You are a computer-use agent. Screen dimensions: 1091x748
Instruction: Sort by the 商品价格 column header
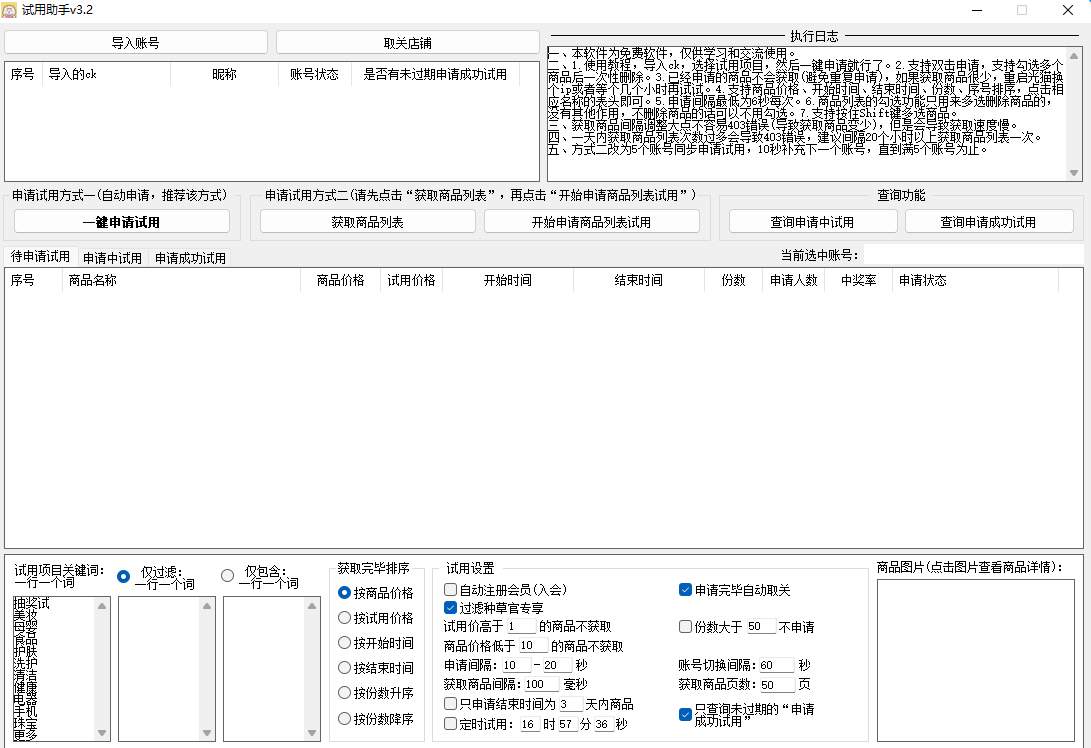(x=340, y=281)
